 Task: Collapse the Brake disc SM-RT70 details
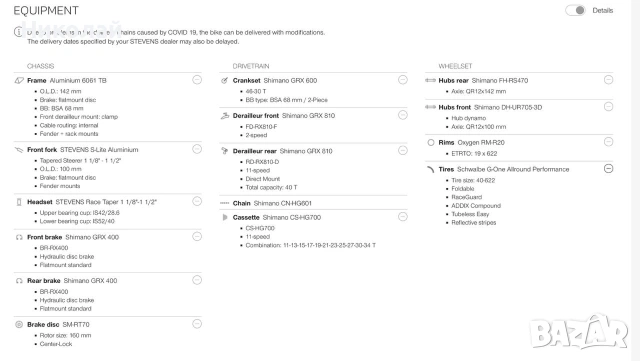click(197, 324)
